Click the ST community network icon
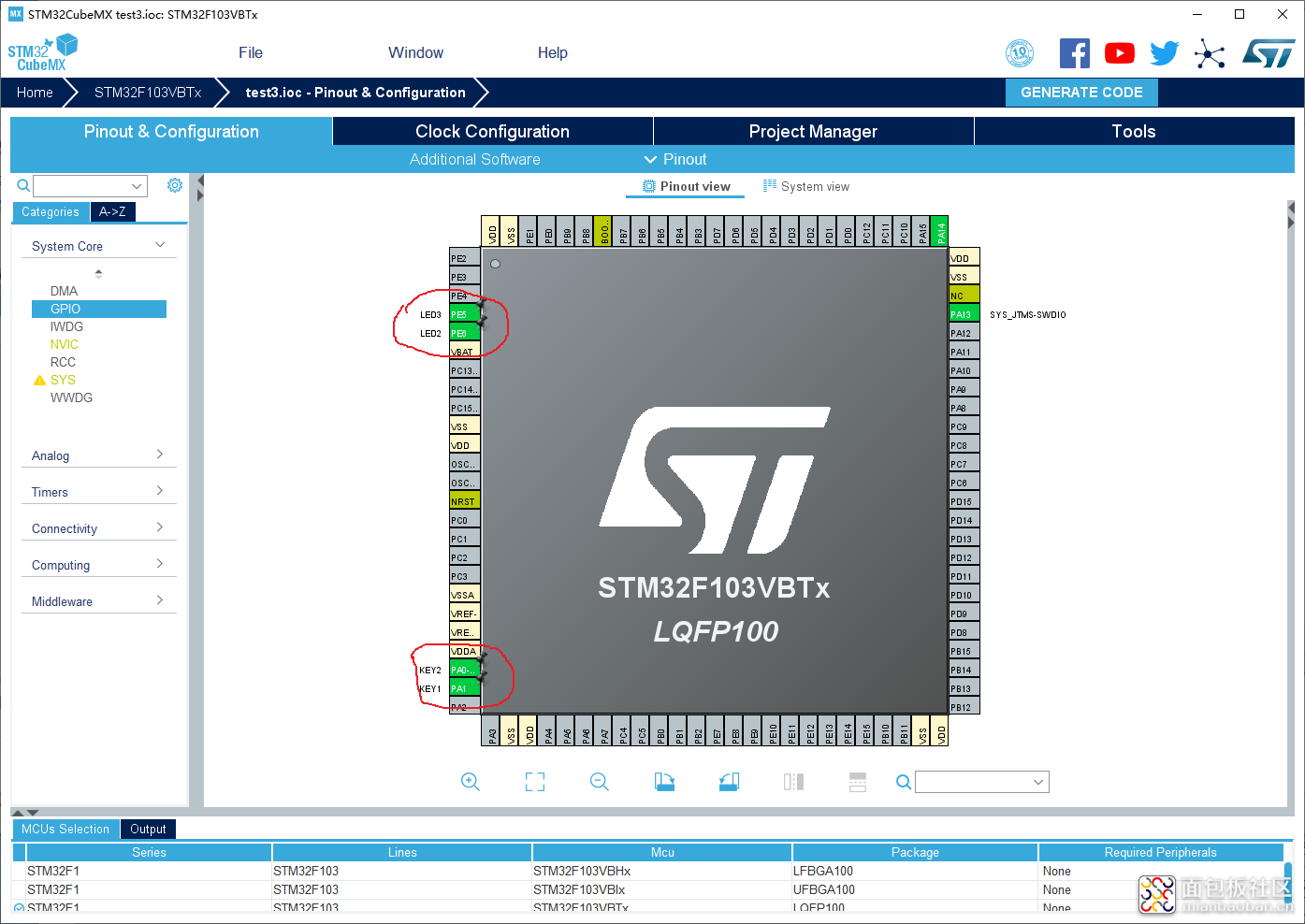This screenshot has width=1305, height=924. pyautogui.click(x=1210, y=53)
